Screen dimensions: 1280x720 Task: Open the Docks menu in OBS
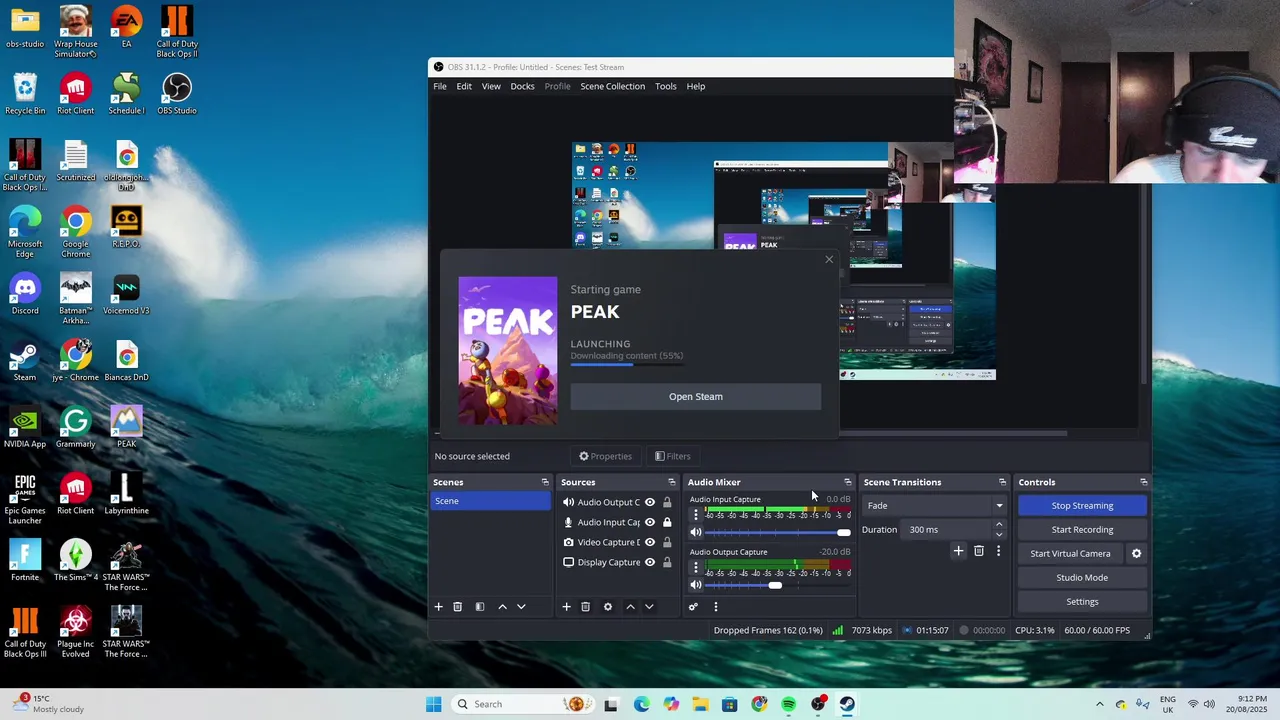[522, 86]
